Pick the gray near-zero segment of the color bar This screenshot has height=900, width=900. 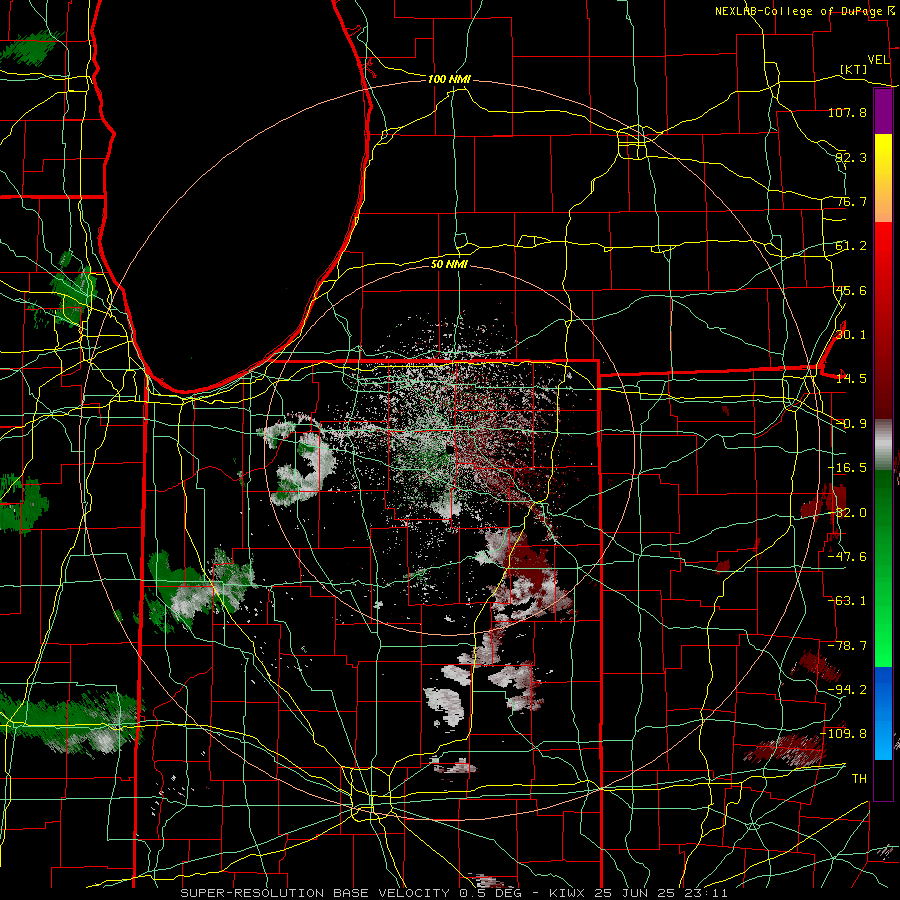[883, 445]
